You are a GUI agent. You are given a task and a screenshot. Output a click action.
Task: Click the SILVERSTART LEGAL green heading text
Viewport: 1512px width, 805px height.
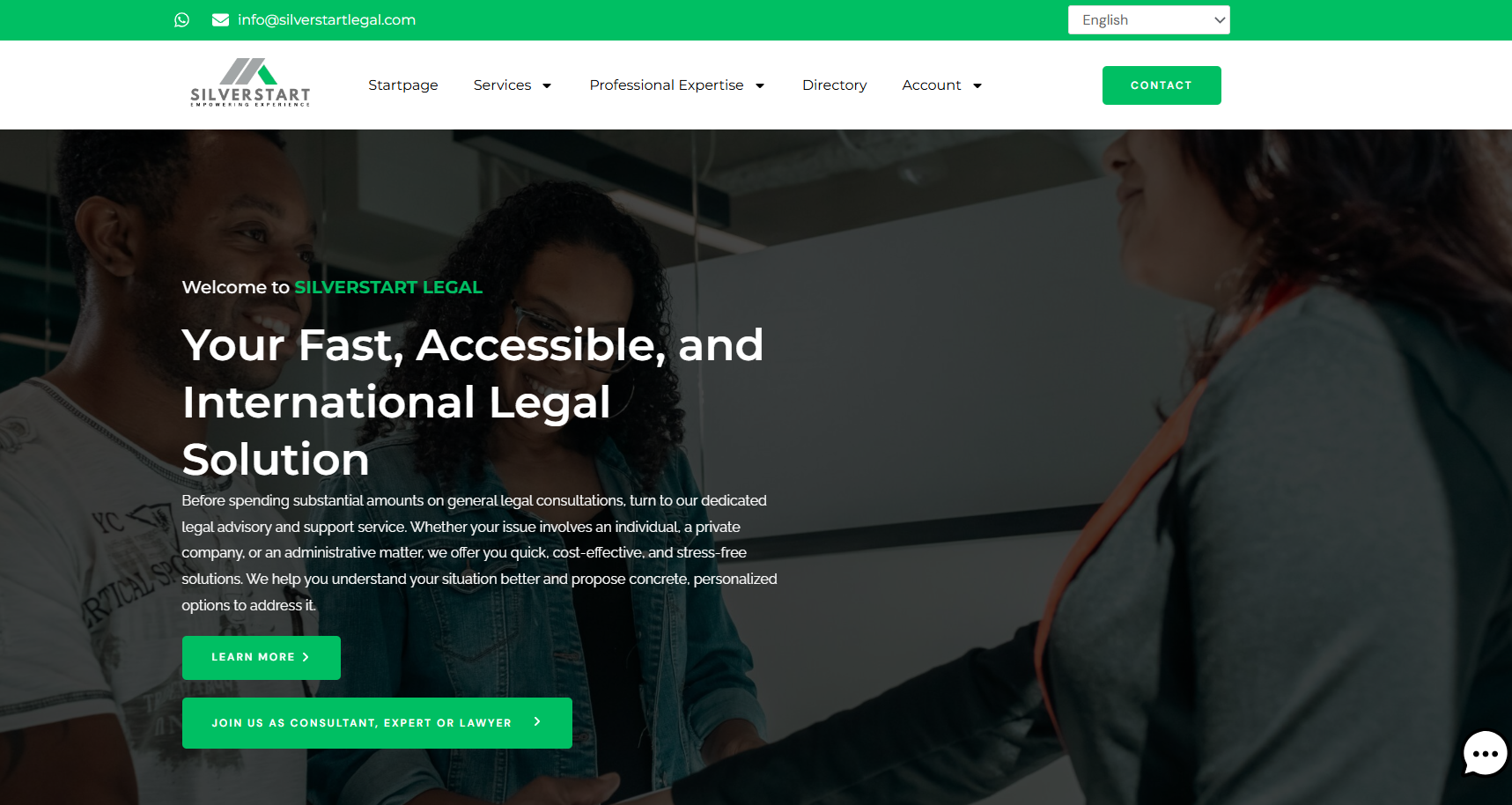point(388,287)
